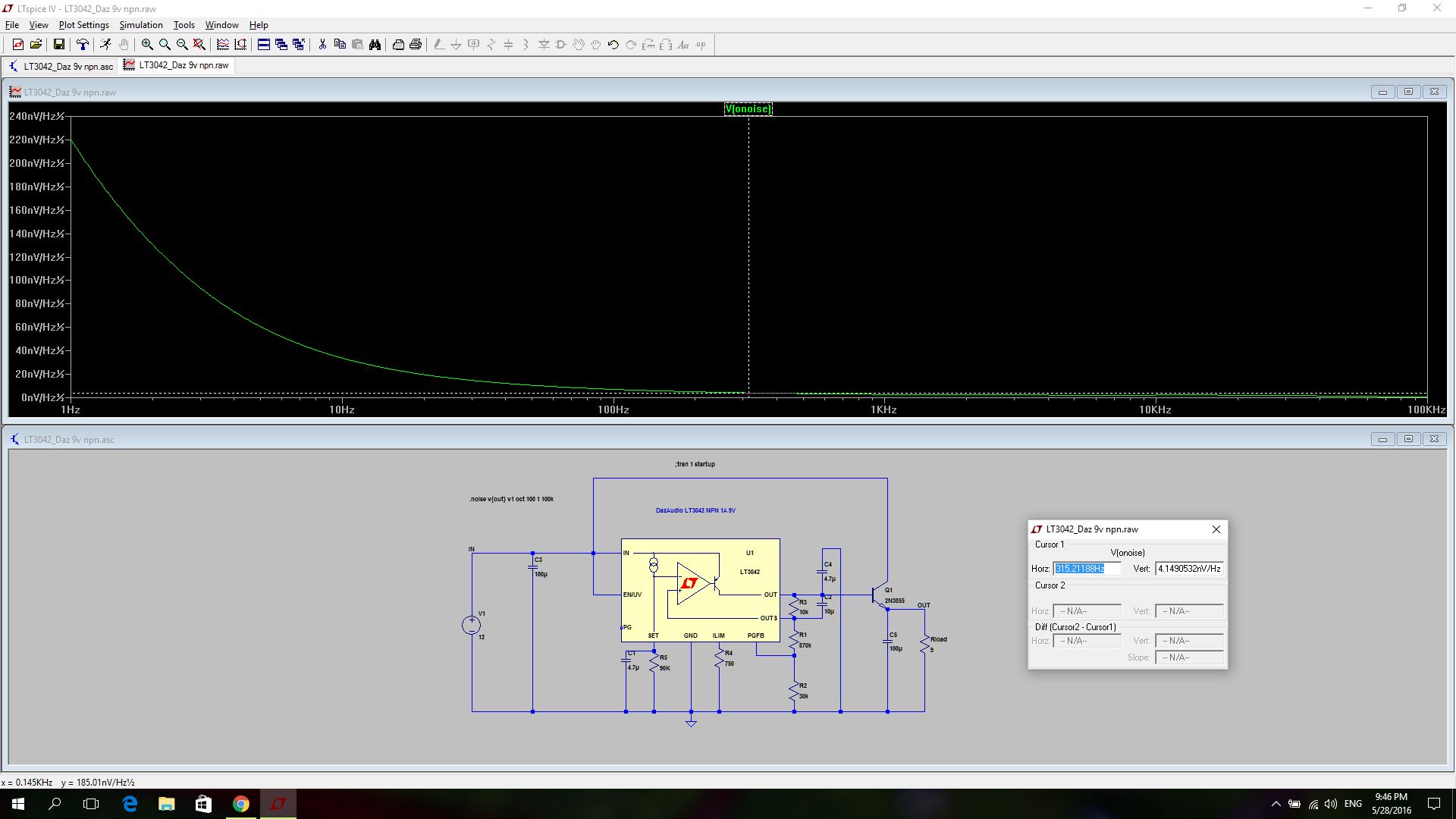
Task: Open Print Setup from the toolbar
Action: 398,45
